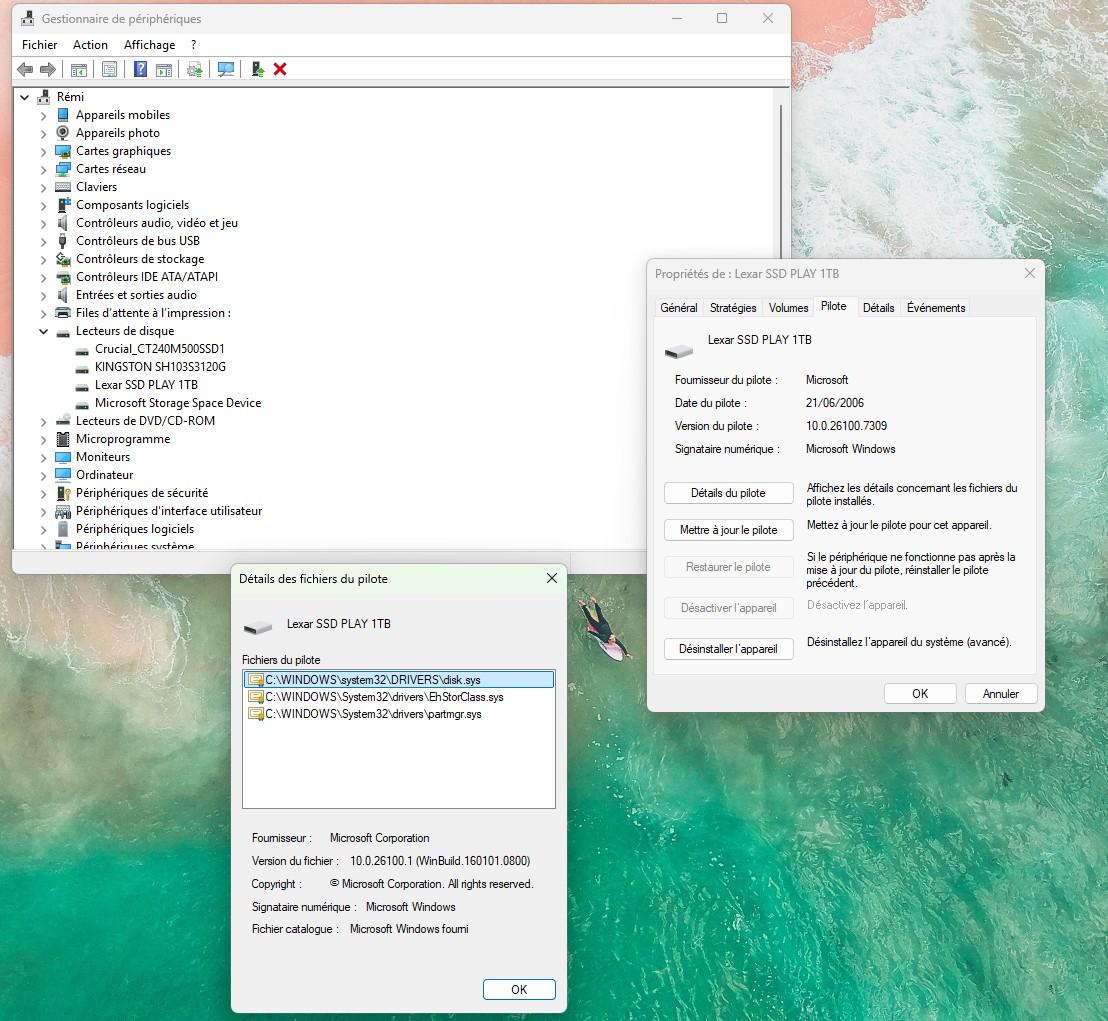1108x1021 pixels.
Task: Open the Affichage menu
Action: (x=149, y=45)
